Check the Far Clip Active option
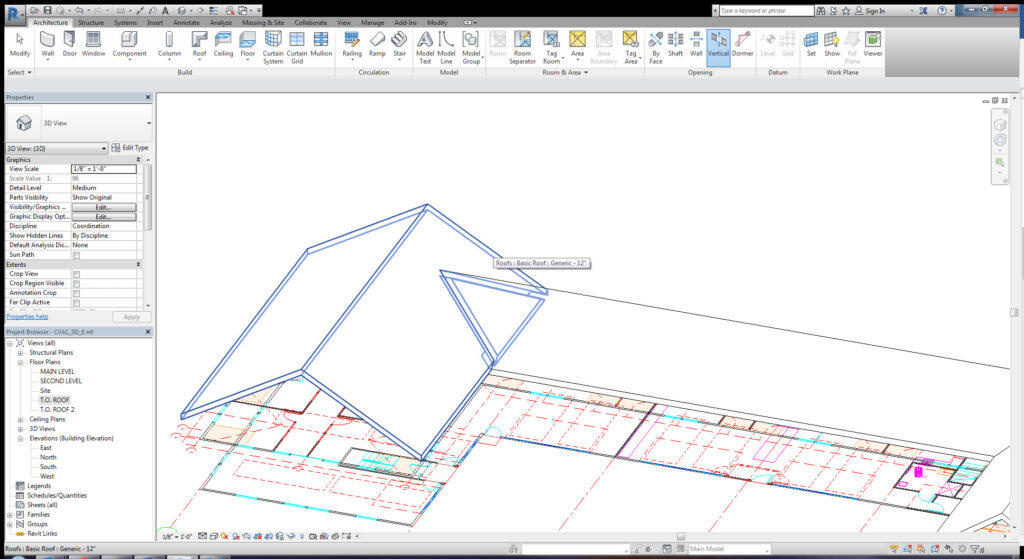Viewport: 1024px width, 559px height. [x=76, y=302]
